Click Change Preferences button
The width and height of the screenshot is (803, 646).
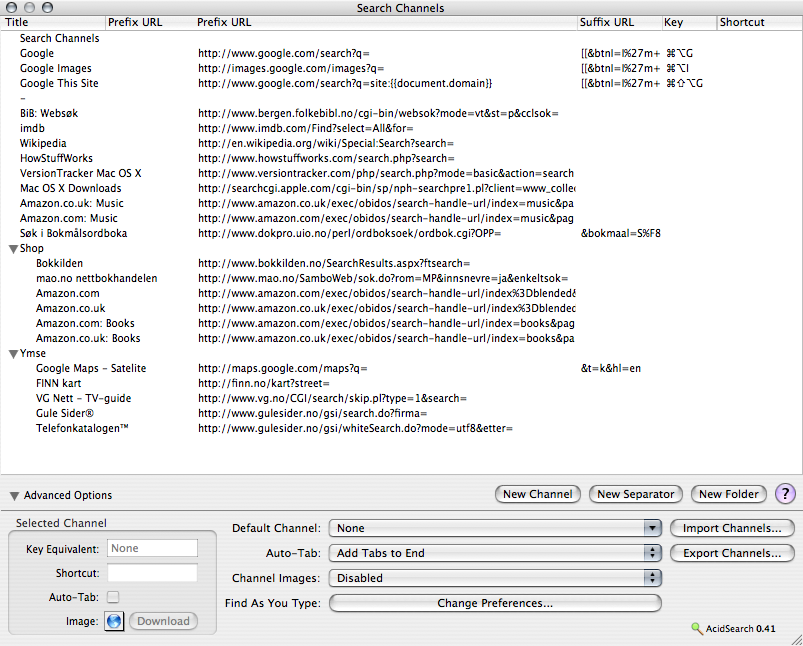click(495, 603)
